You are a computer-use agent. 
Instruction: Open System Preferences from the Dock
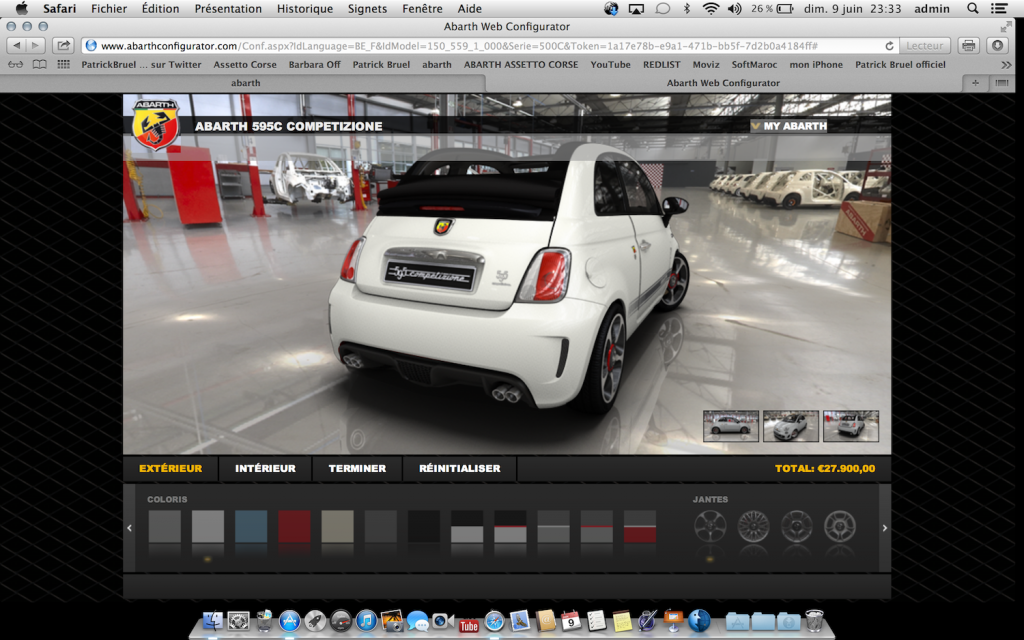pos(238,620)
